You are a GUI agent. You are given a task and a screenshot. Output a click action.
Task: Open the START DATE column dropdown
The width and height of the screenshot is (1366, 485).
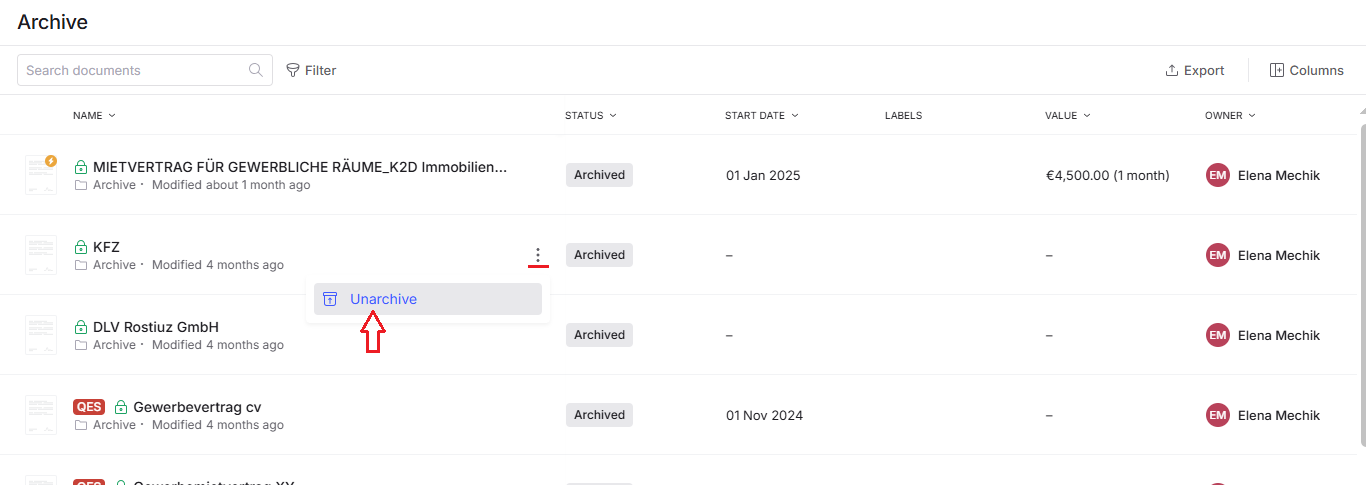point(761,115)
